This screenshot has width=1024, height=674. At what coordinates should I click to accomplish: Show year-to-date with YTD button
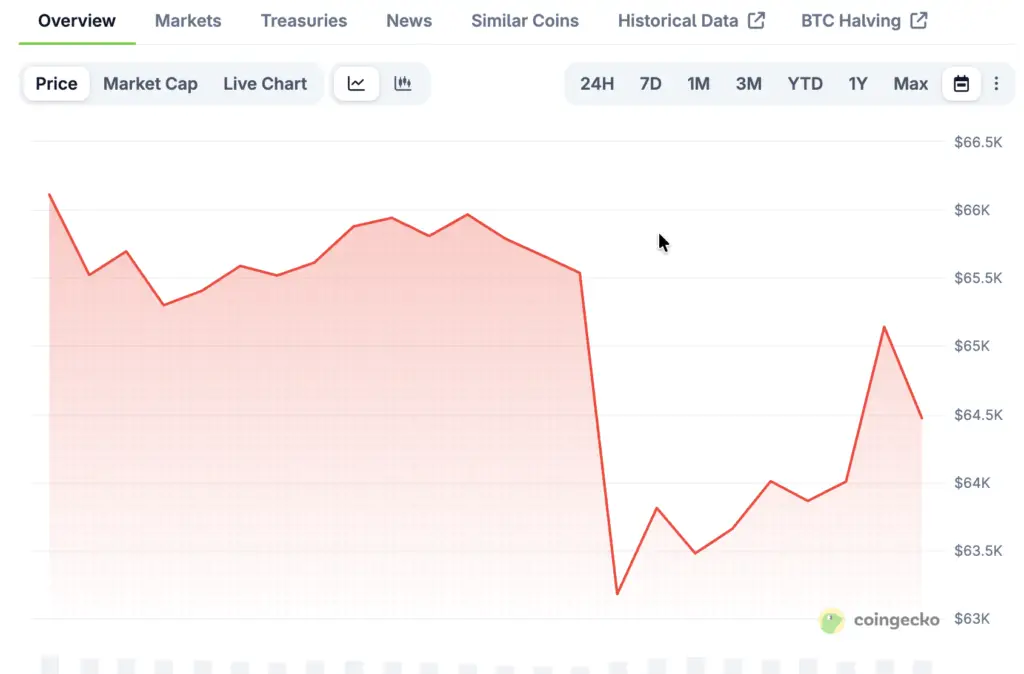tap(805, 84)
